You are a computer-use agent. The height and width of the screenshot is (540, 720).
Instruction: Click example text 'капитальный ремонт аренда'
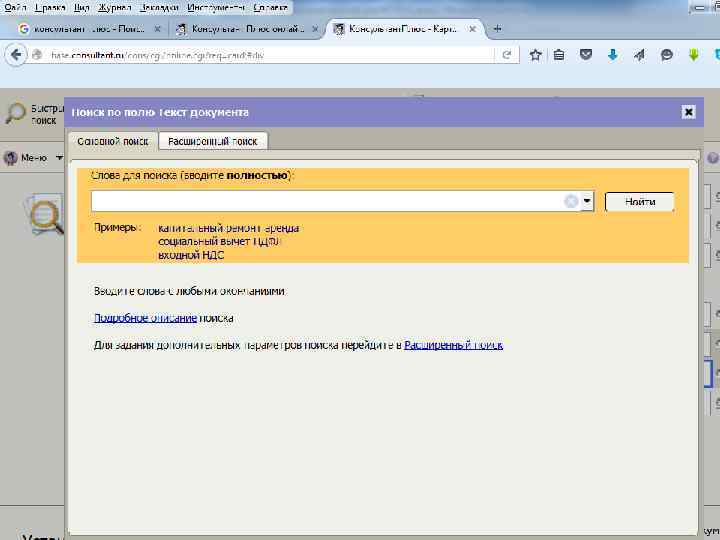229,228
